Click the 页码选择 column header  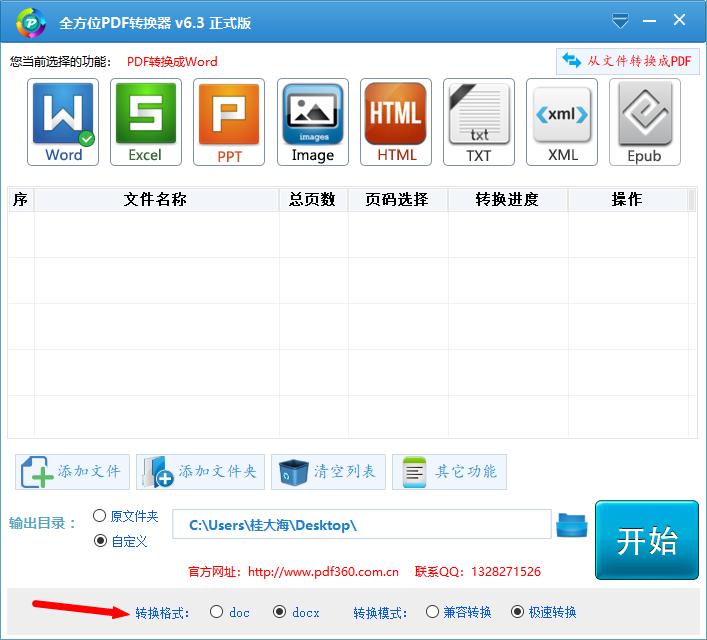click(397, 199)
